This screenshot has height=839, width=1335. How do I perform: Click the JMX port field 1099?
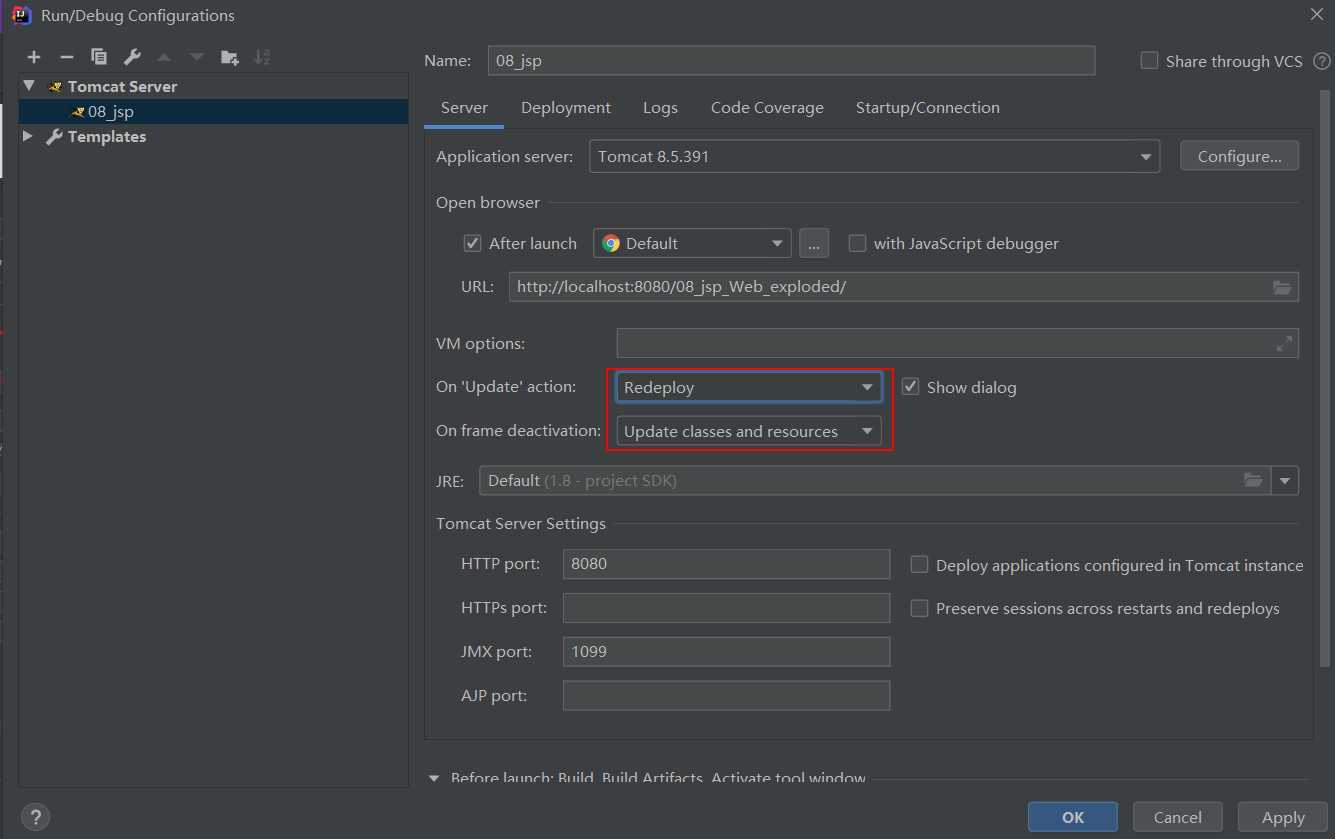[726, 651]
